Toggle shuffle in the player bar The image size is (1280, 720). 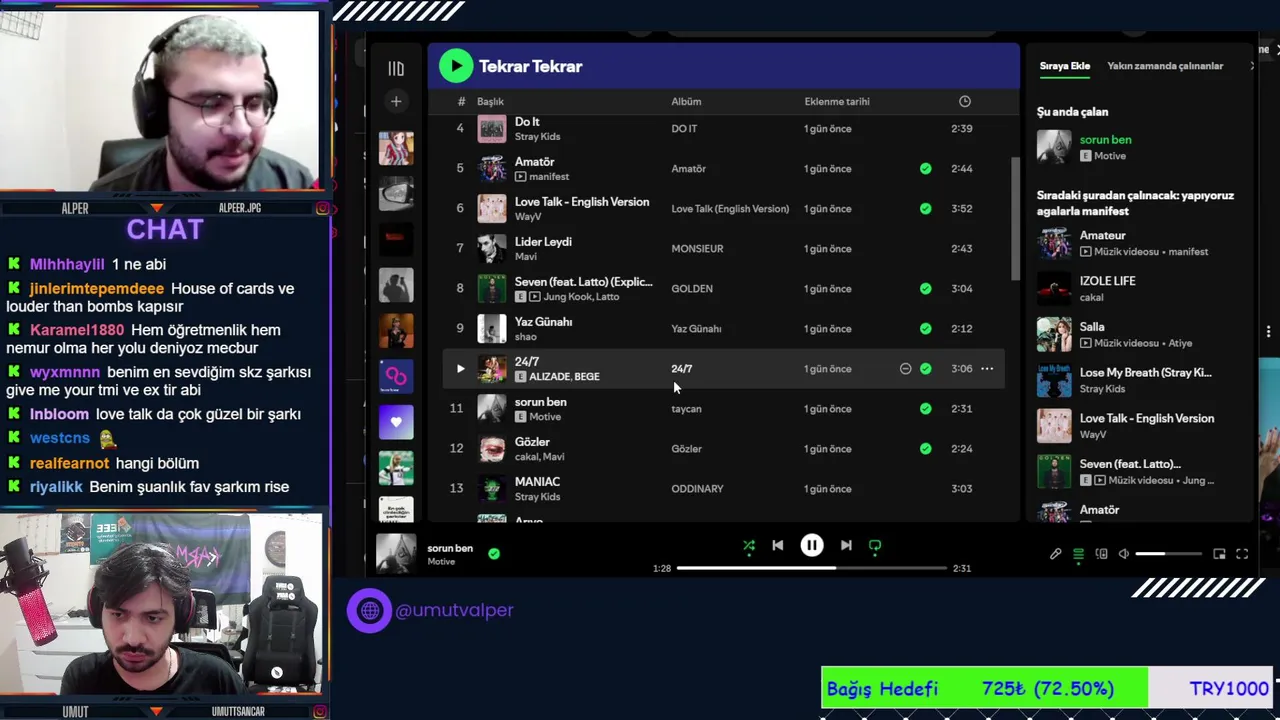(x=749, y=545)
